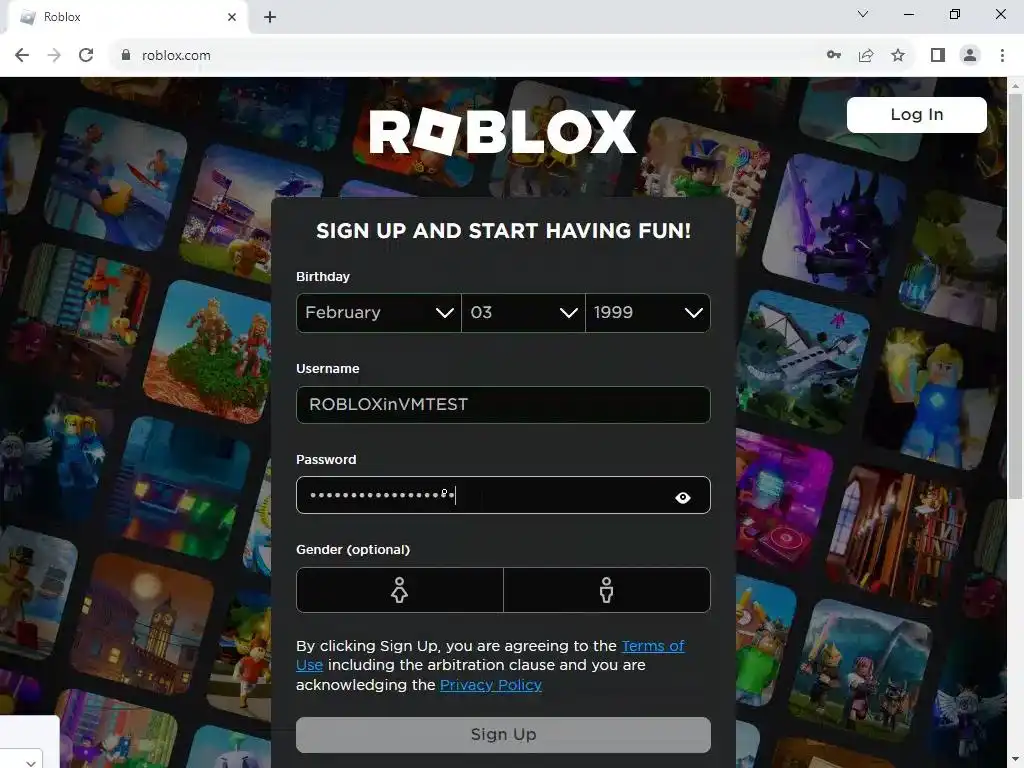This screenshot has height=768, width=1024.
Task: Open the birthday month dropdown showing February
Action: 379,313
